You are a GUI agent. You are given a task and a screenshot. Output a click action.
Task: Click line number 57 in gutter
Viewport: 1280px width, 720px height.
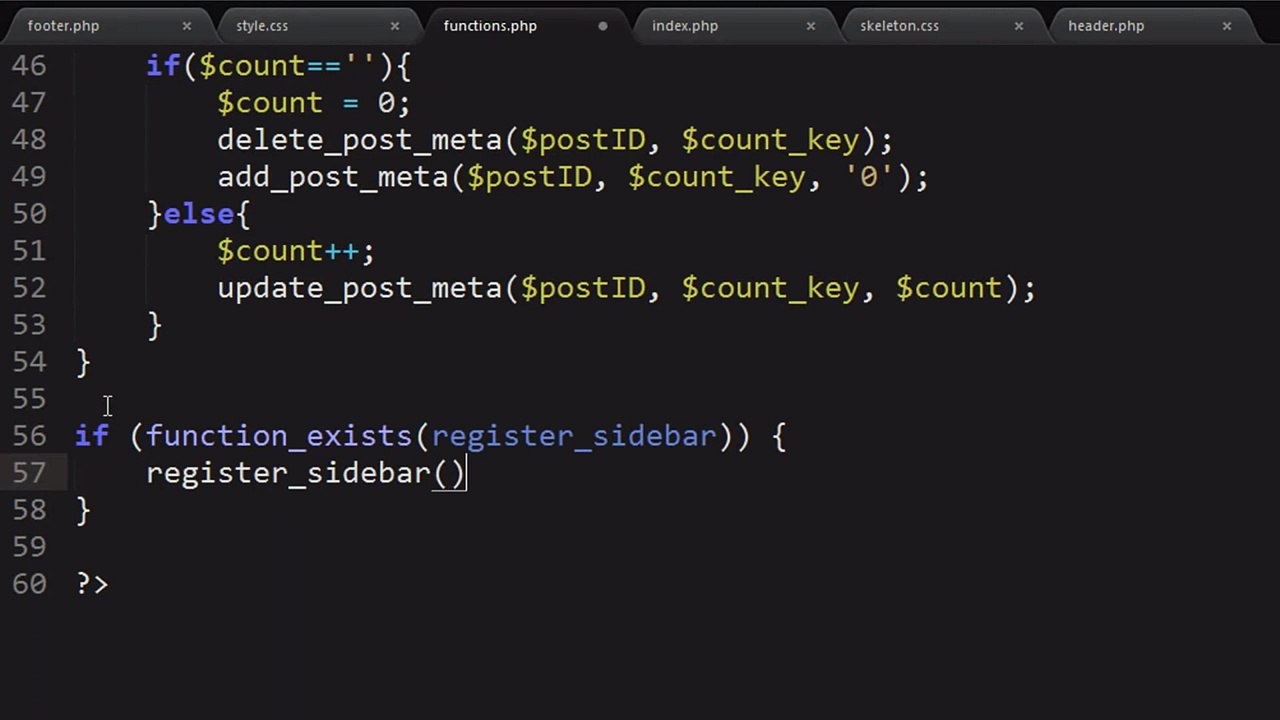pos(29,473)
